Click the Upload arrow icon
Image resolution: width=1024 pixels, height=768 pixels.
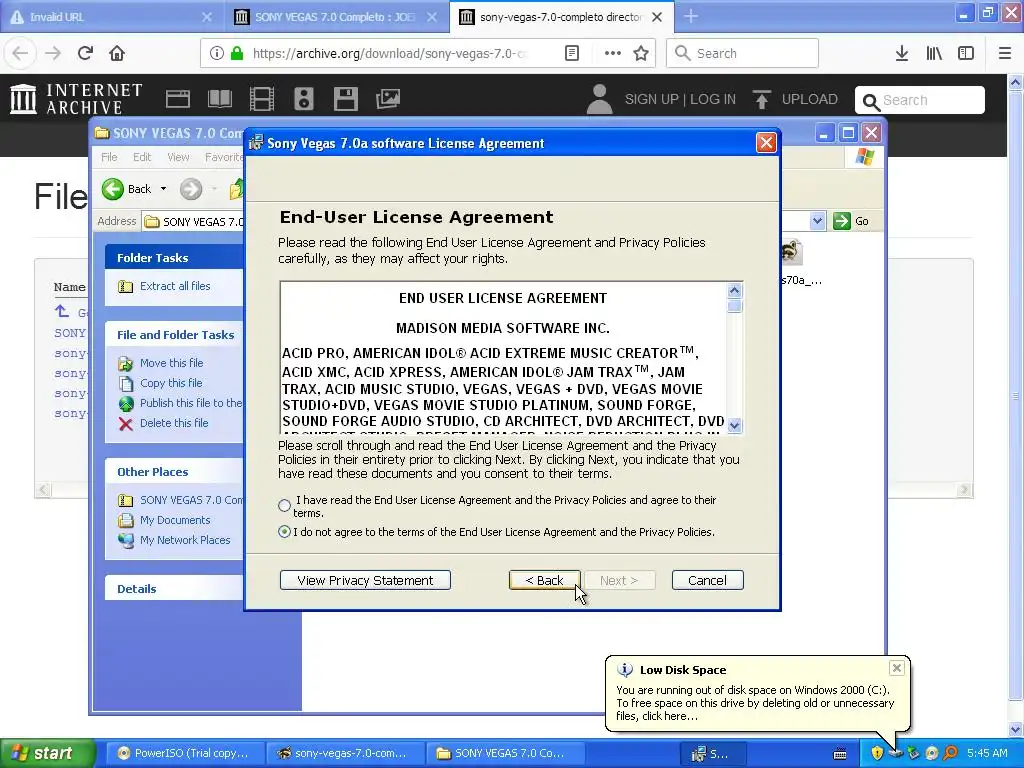pyautogui.click(x=761, y=99)
